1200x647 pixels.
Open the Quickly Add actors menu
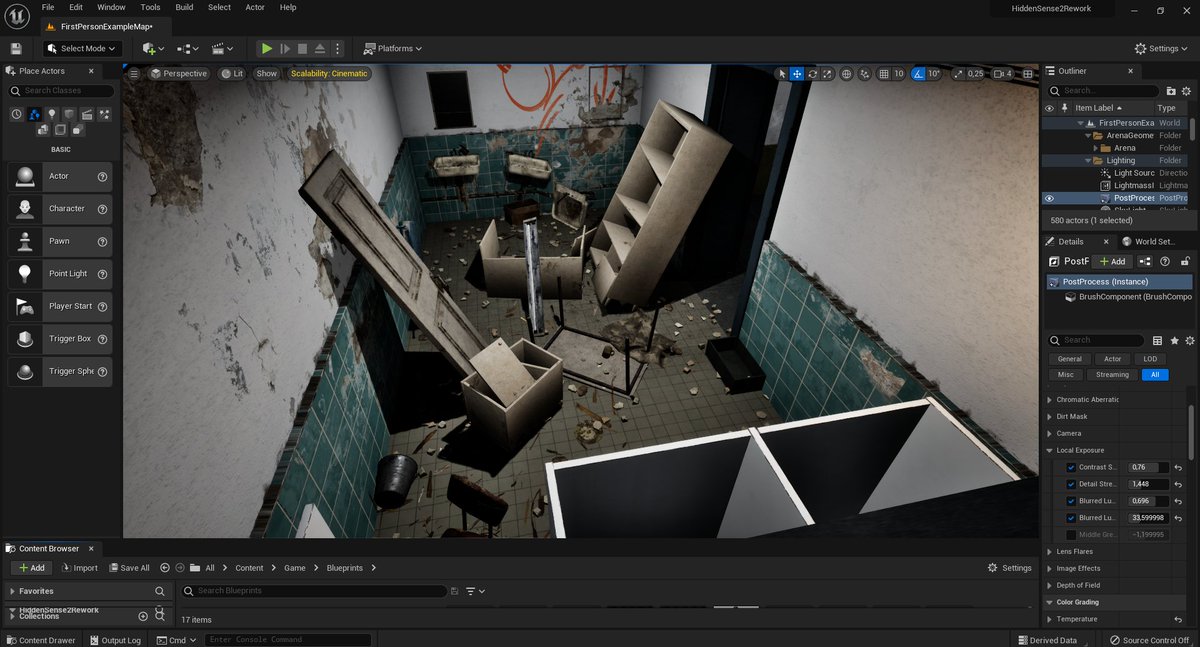(x=148, y=48)
